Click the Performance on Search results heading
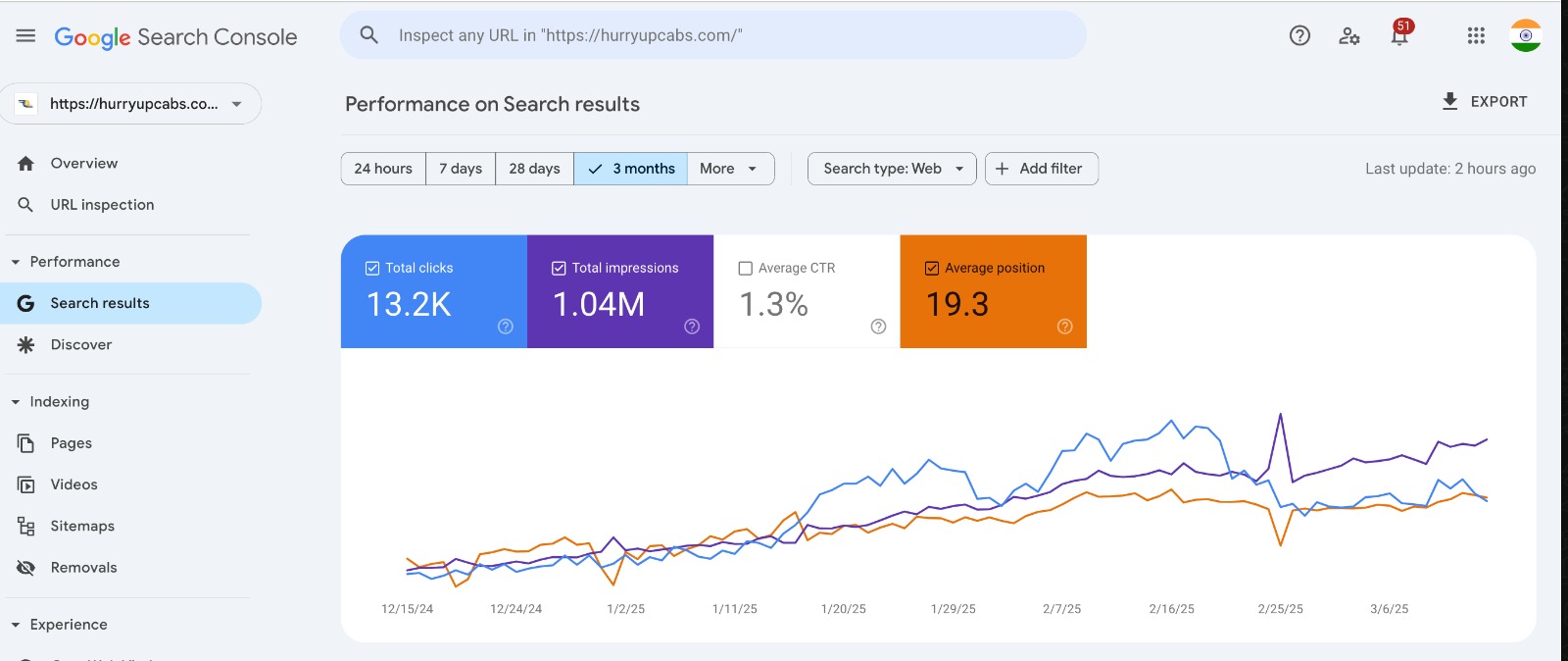 click(492, 104)
